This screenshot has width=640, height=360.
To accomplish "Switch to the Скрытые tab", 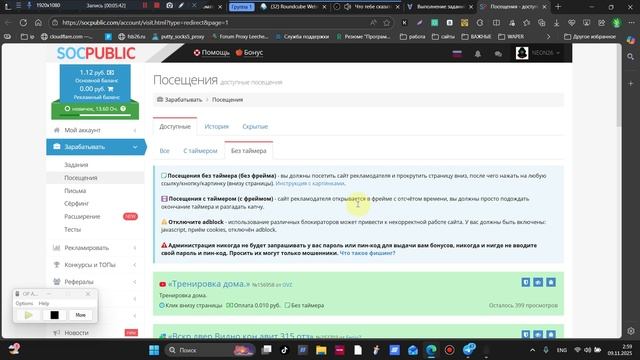I will coord(255,127).
